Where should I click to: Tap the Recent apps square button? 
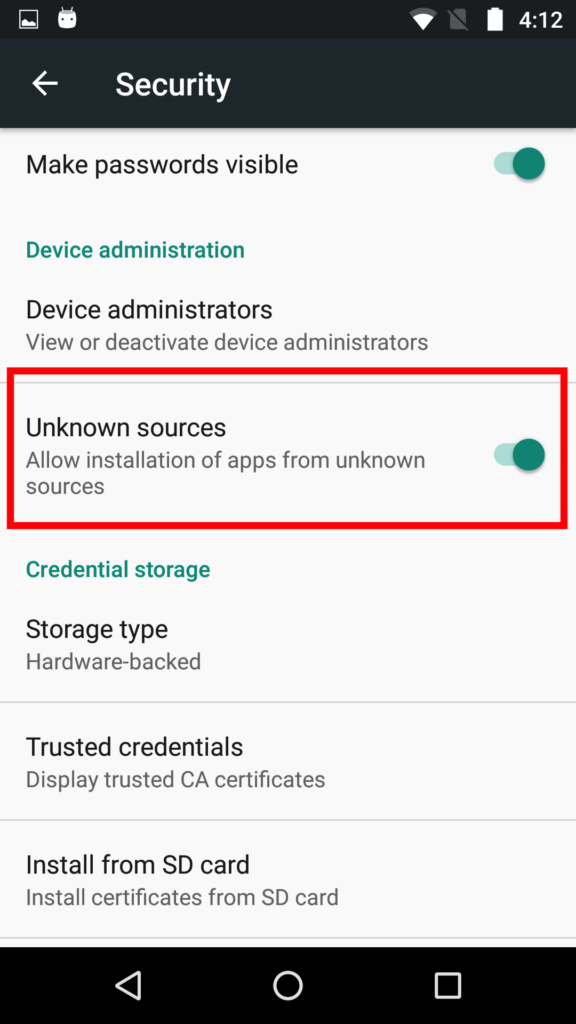coord(447,984)
